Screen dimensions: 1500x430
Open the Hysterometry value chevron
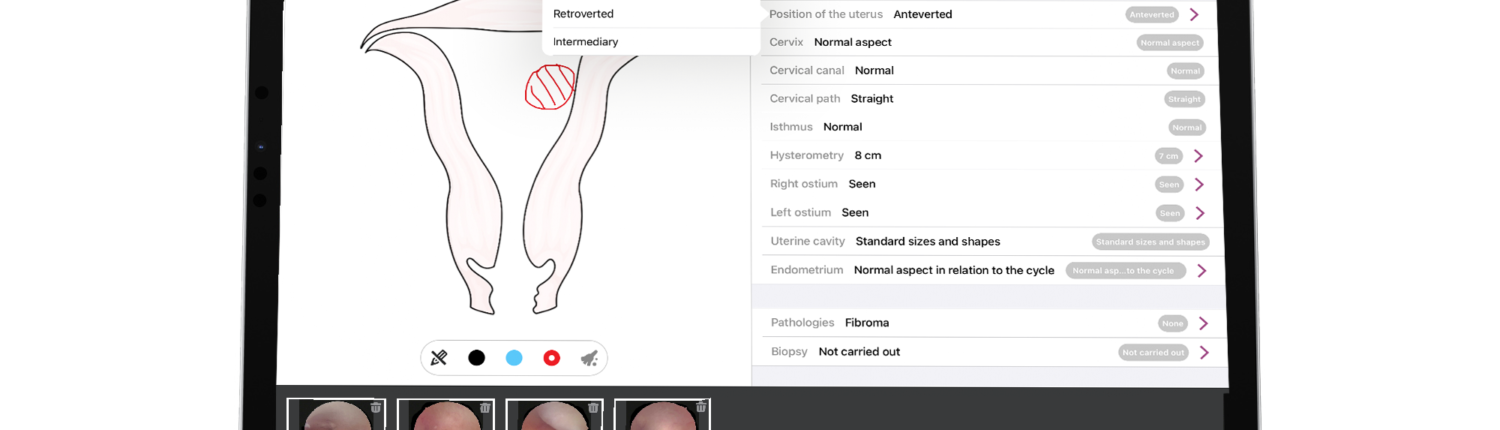1198,156
